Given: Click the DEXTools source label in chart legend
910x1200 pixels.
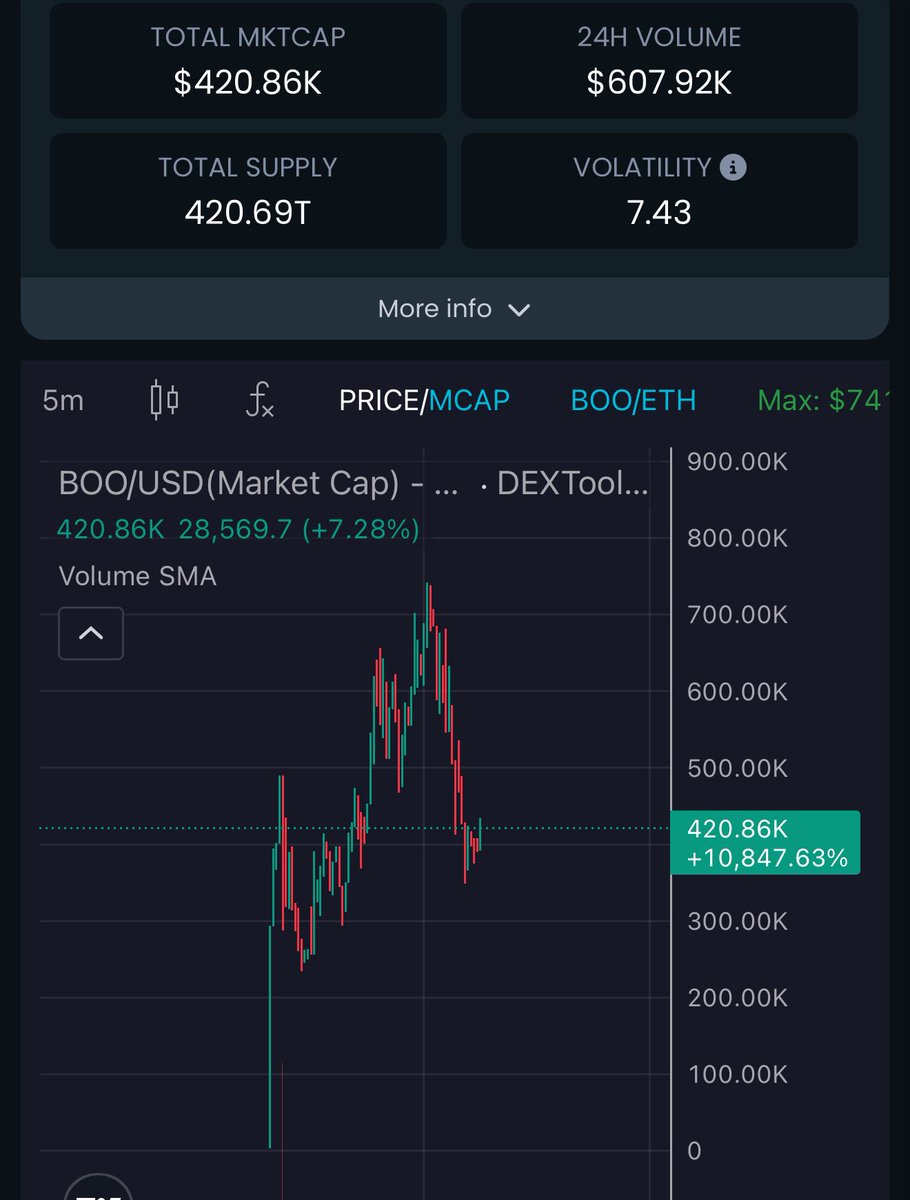Looking at the screenshot, I should (572, 484).
